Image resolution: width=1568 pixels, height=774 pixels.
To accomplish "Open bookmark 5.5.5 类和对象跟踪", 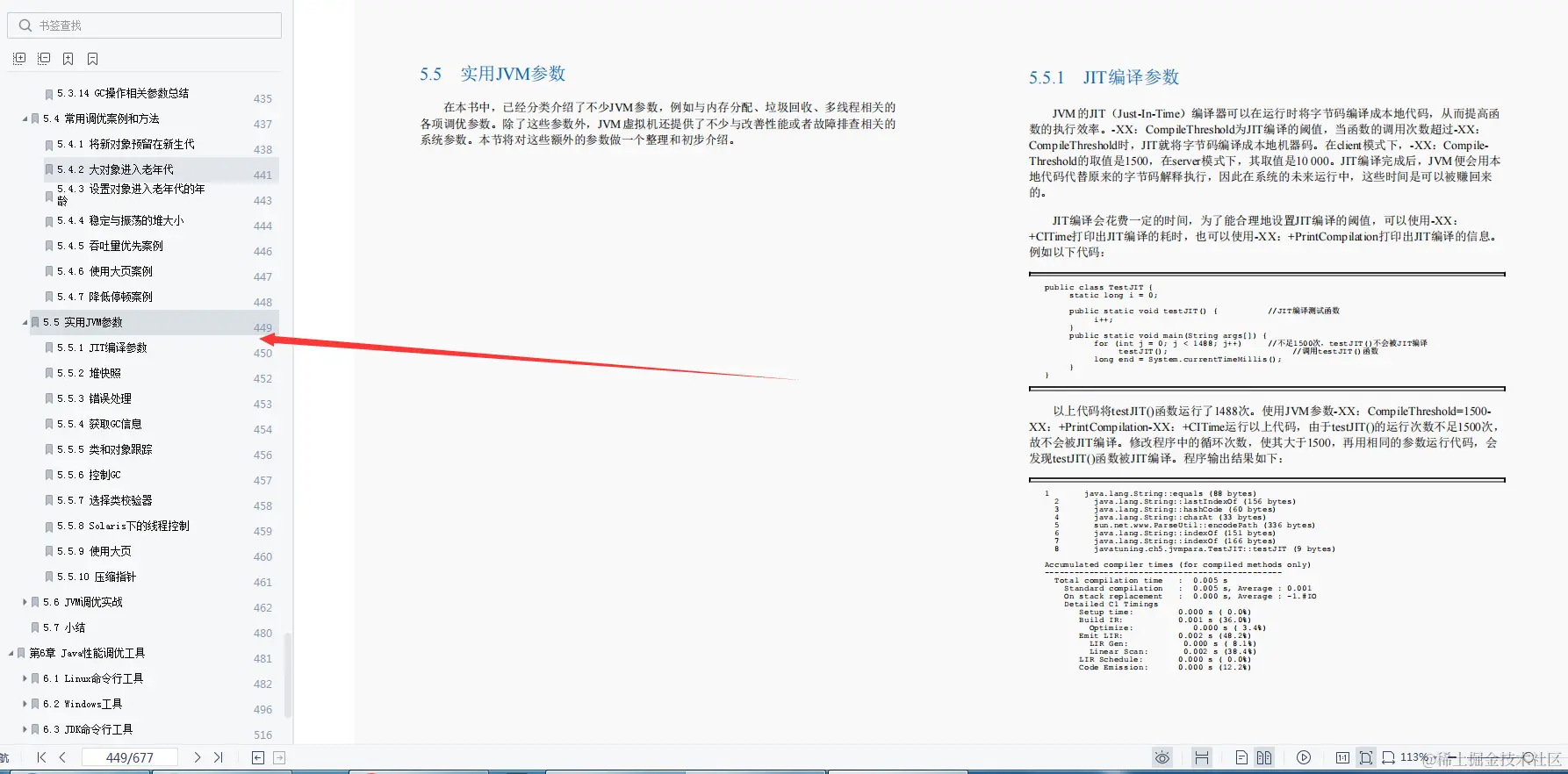I will pyautogui.click(x=104, y=449).
